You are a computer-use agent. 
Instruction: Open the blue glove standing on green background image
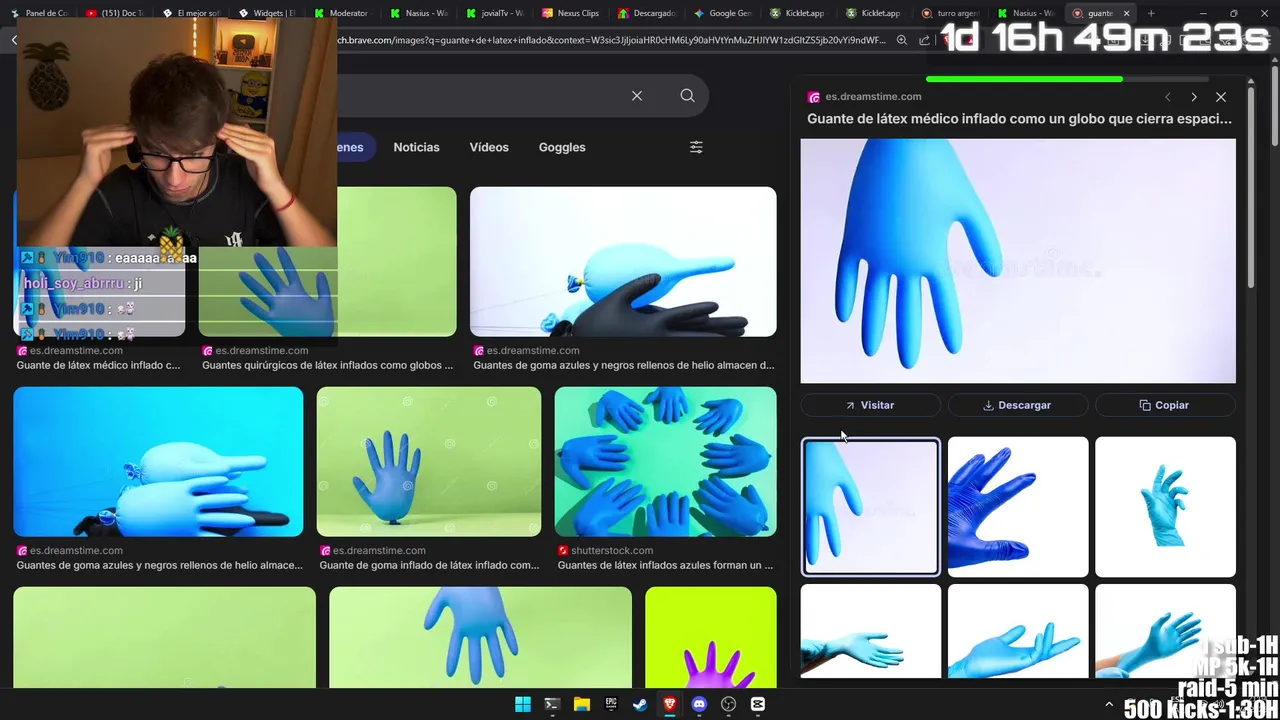429,461
